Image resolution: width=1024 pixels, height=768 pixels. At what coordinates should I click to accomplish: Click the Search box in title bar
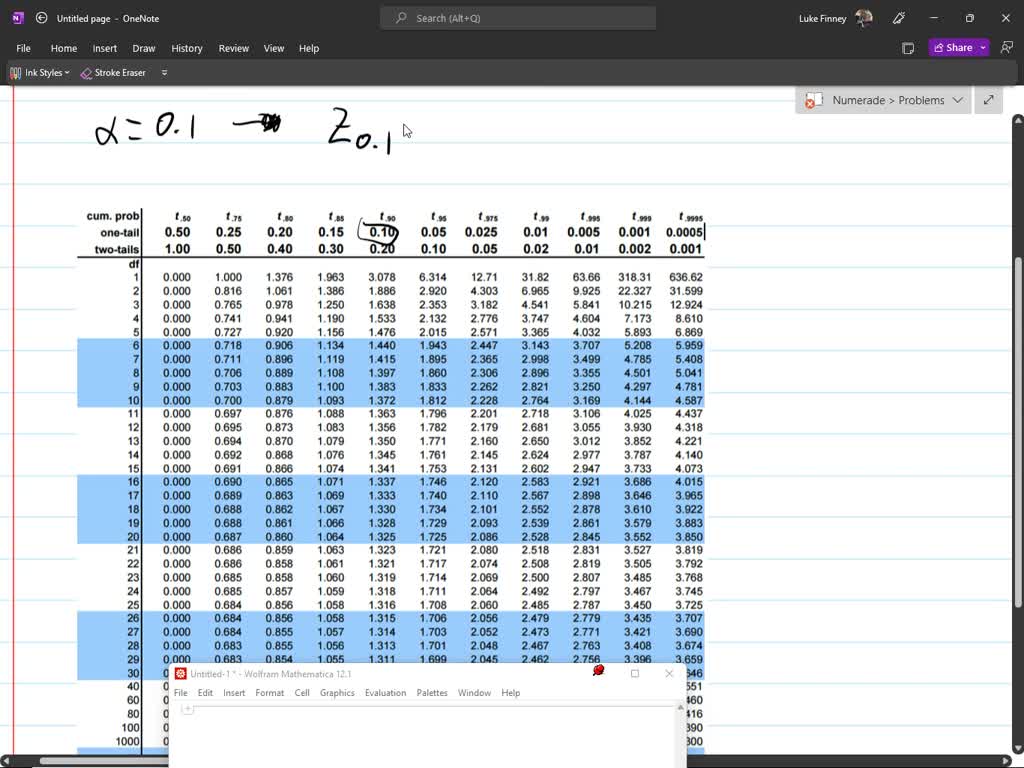[518, 18]
